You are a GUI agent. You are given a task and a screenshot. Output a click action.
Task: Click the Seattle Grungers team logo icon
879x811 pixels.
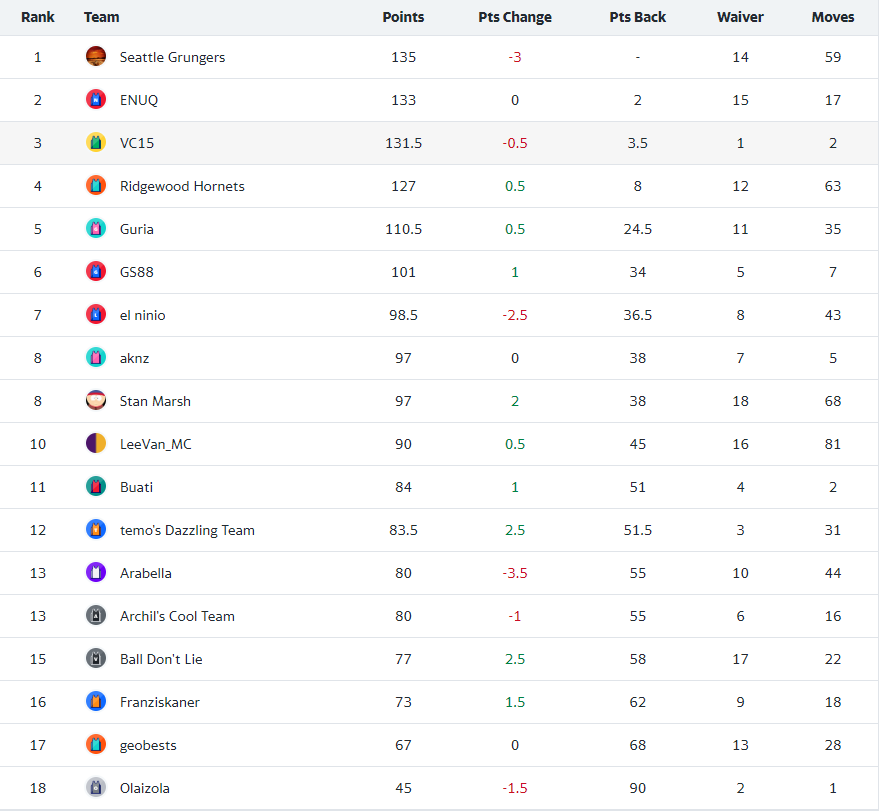(96, 57)
